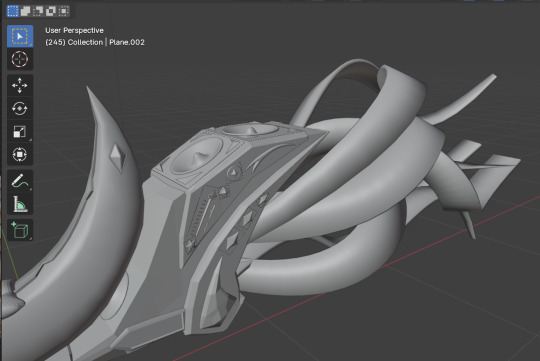540x361 pixels.
Task: Set selection mode to Invert
Action: (51, 11)
